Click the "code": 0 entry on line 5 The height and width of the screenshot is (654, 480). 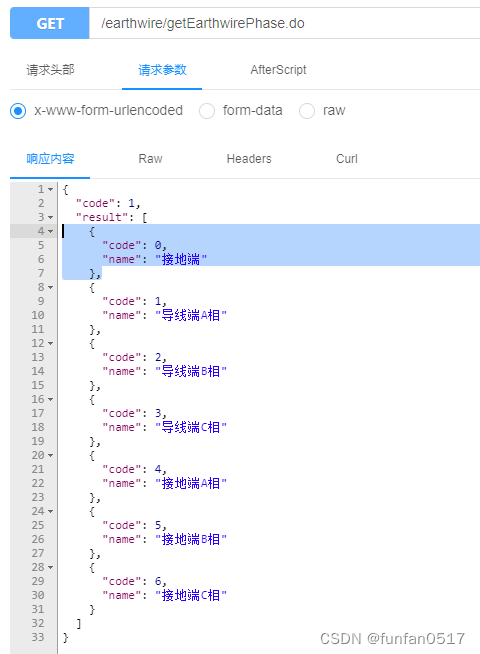pyautogui.click(x=134, y=245)
